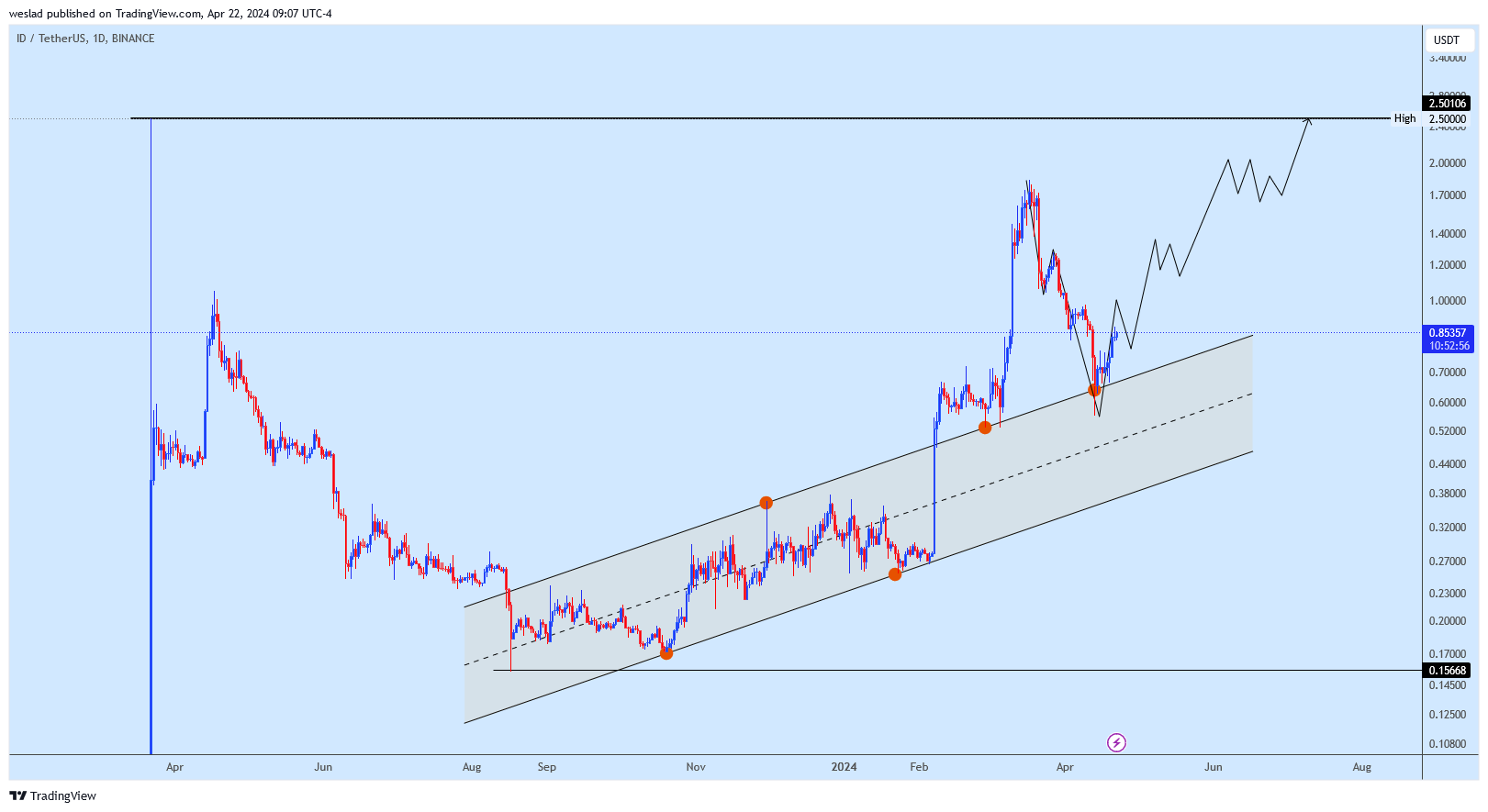Click the 0.10800 price axis label
The width and height of the screenshot is (1488, 812).
1448,744
